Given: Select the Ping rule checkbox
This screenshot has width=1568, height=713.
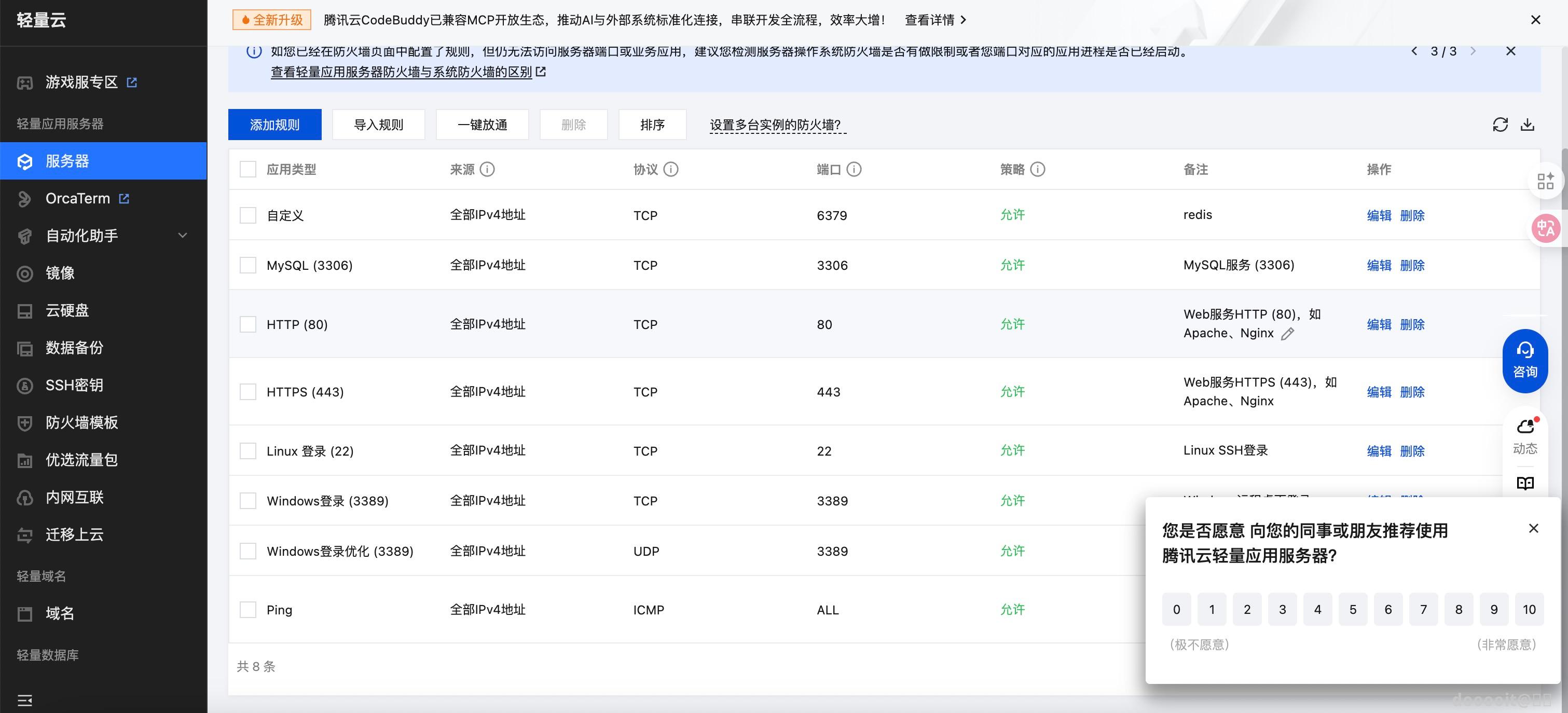Looking at the screenshot, I should [x=247, y=610].
